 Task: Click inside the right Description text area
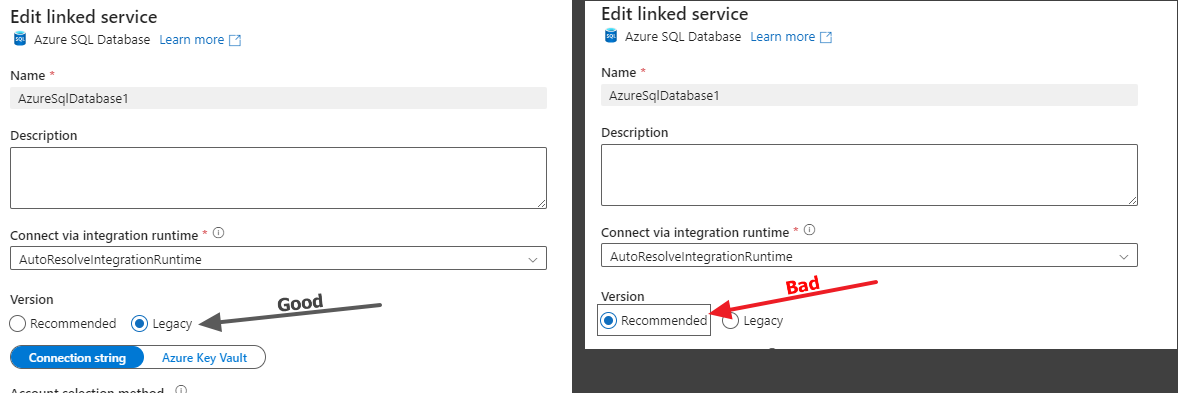[x=869, y=174]
